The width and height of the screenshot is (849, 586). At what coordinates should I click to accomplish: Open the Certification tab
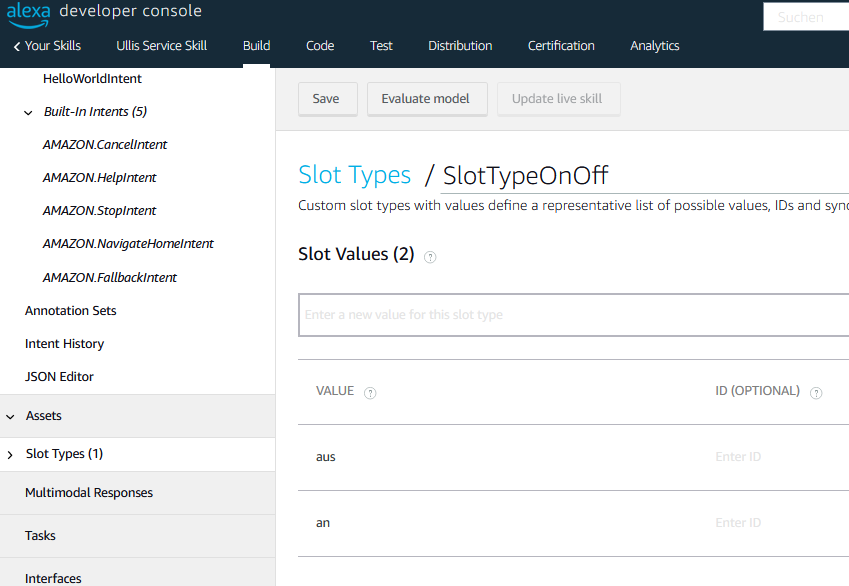(x=561, y=46)
